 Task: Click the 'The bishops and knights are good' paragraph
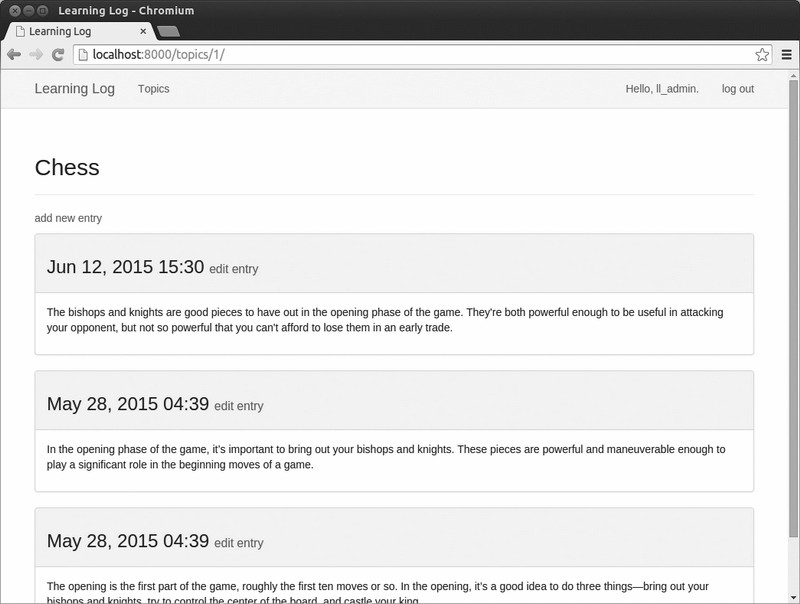click(385, 320)
